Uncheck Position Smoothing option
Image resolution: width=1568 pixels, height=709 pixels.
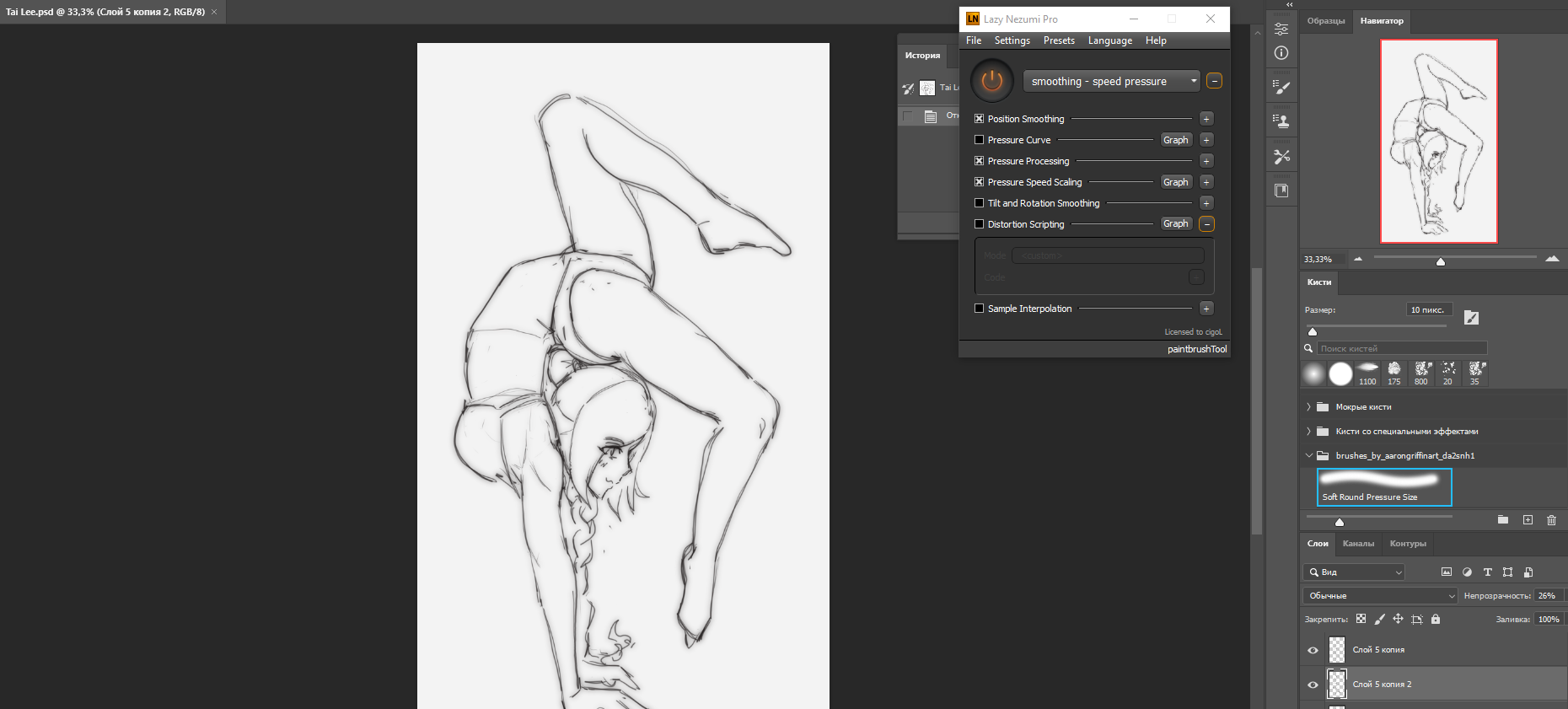[x=979, y=119]
